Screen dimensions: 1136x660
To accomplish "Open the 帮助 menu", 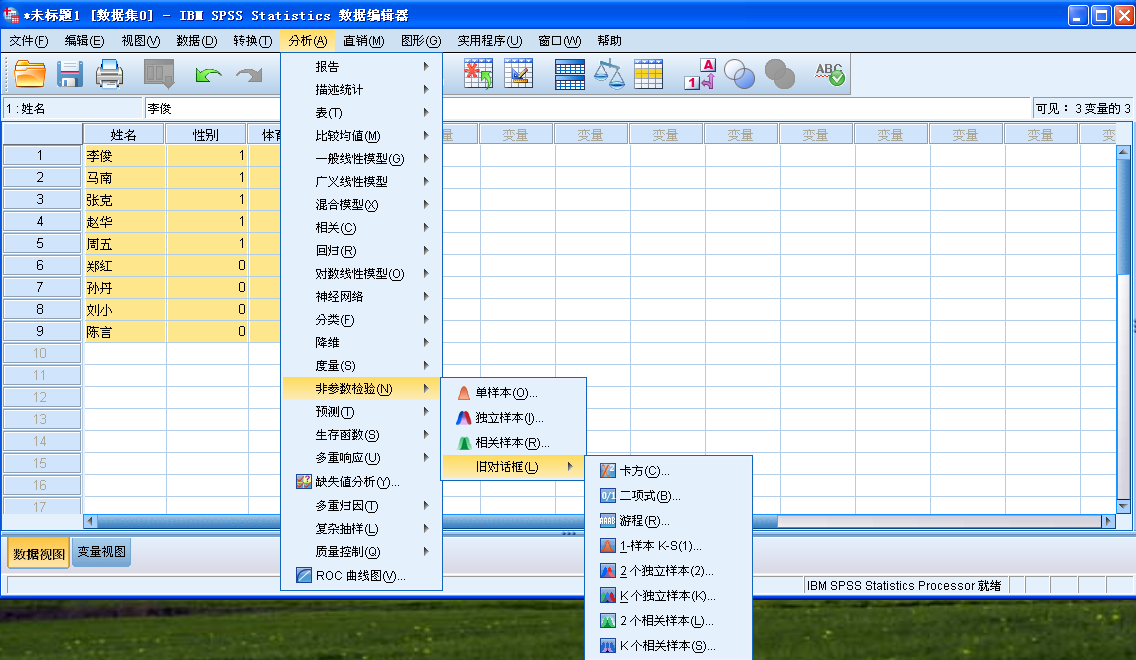I will tap(609, 41).
